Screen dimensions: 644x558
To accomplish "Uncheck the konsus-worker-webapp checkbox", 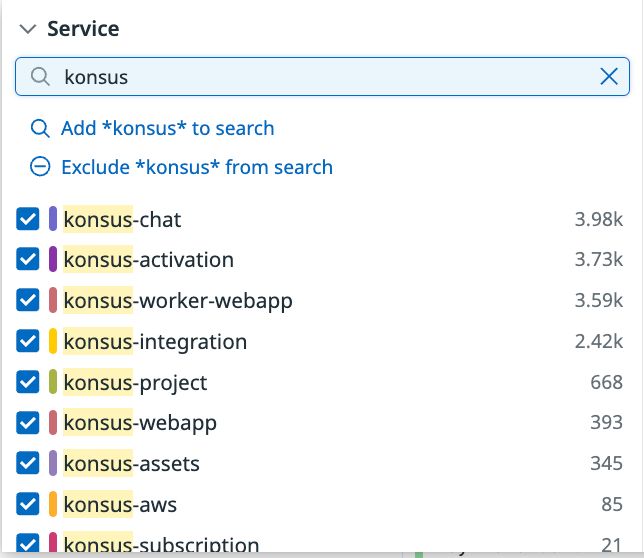I will click(x=28, y=300).
